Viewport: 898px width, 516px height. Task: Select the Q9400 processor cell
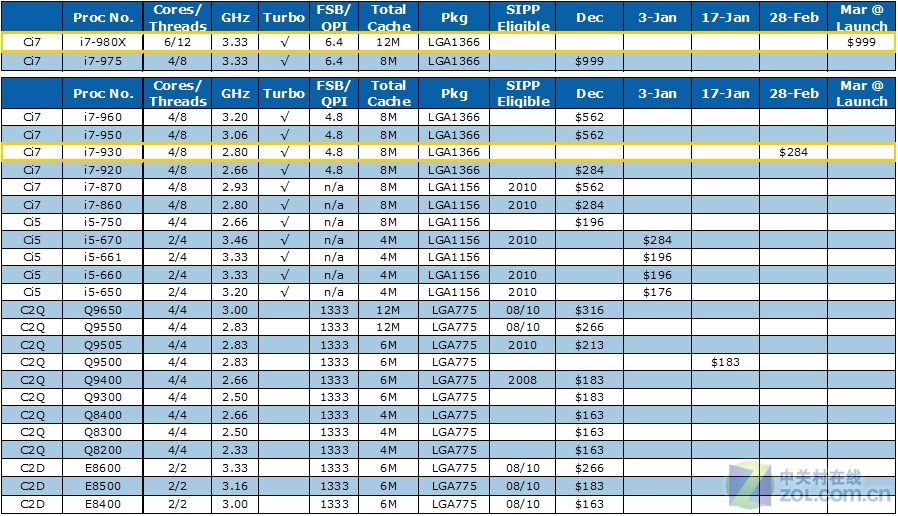(103, 380)
